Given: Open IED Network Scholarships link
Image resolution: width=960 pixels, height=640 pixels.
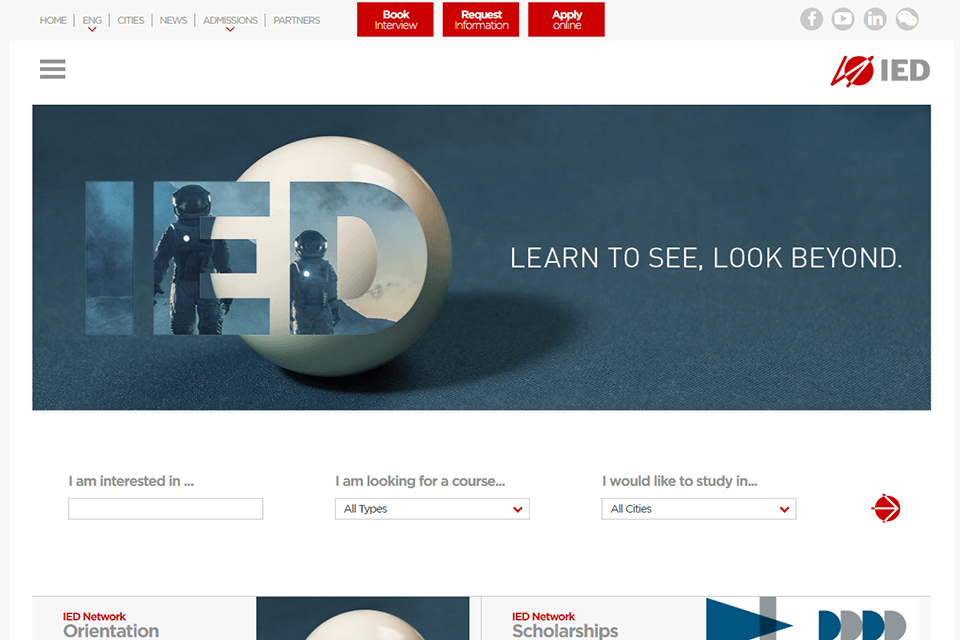Looking at the screenshot, I should point(564,624).
